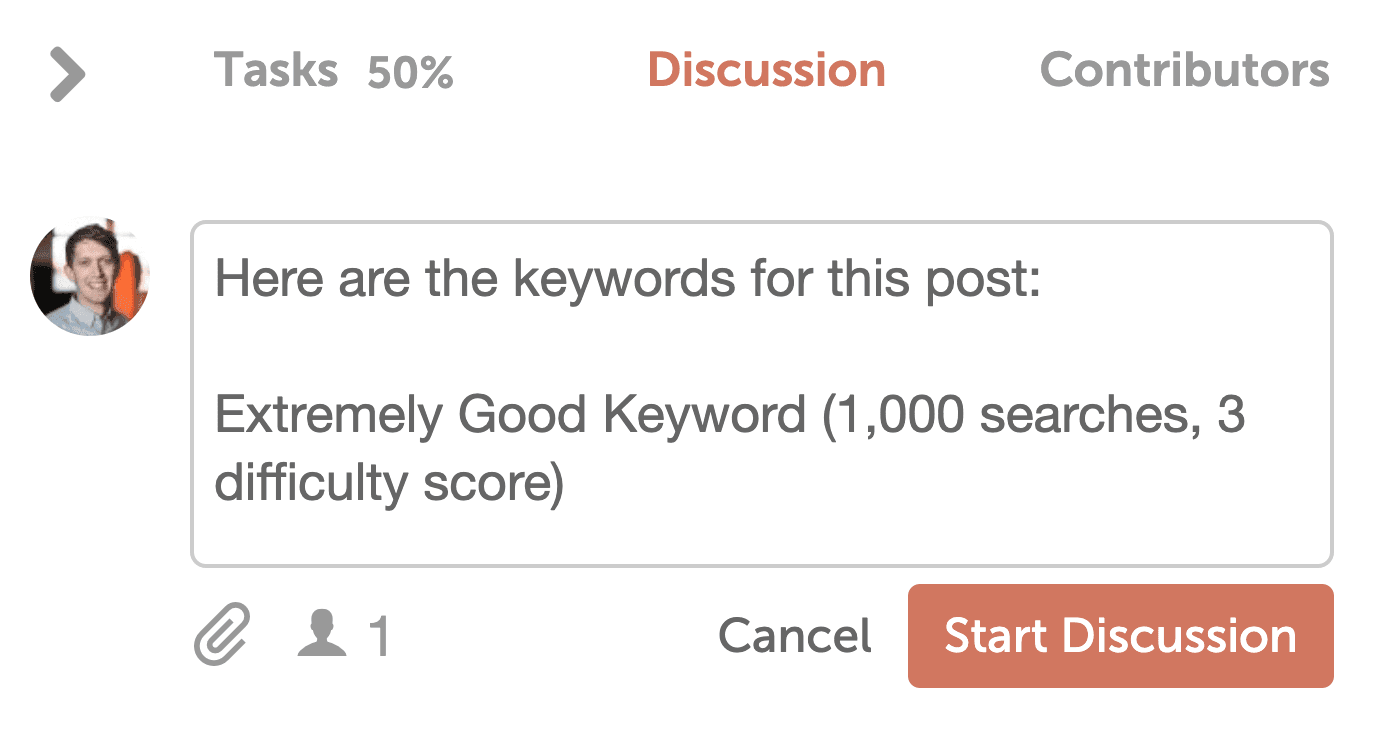1382x736 pixels.
Task: Click the Start Discussion button
Action: (x=1120, y=636)
